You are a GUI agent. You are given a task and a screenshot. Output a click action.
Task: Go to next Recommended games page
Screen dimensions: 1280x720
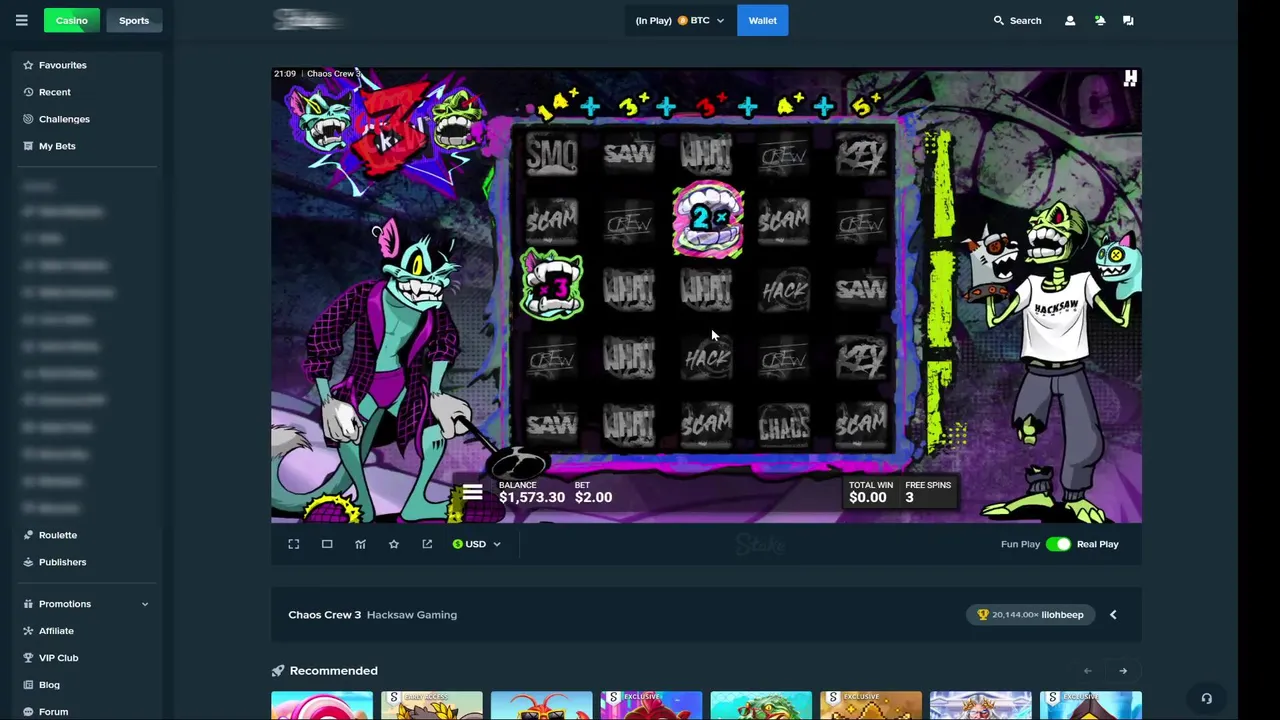coord(1123,671)
